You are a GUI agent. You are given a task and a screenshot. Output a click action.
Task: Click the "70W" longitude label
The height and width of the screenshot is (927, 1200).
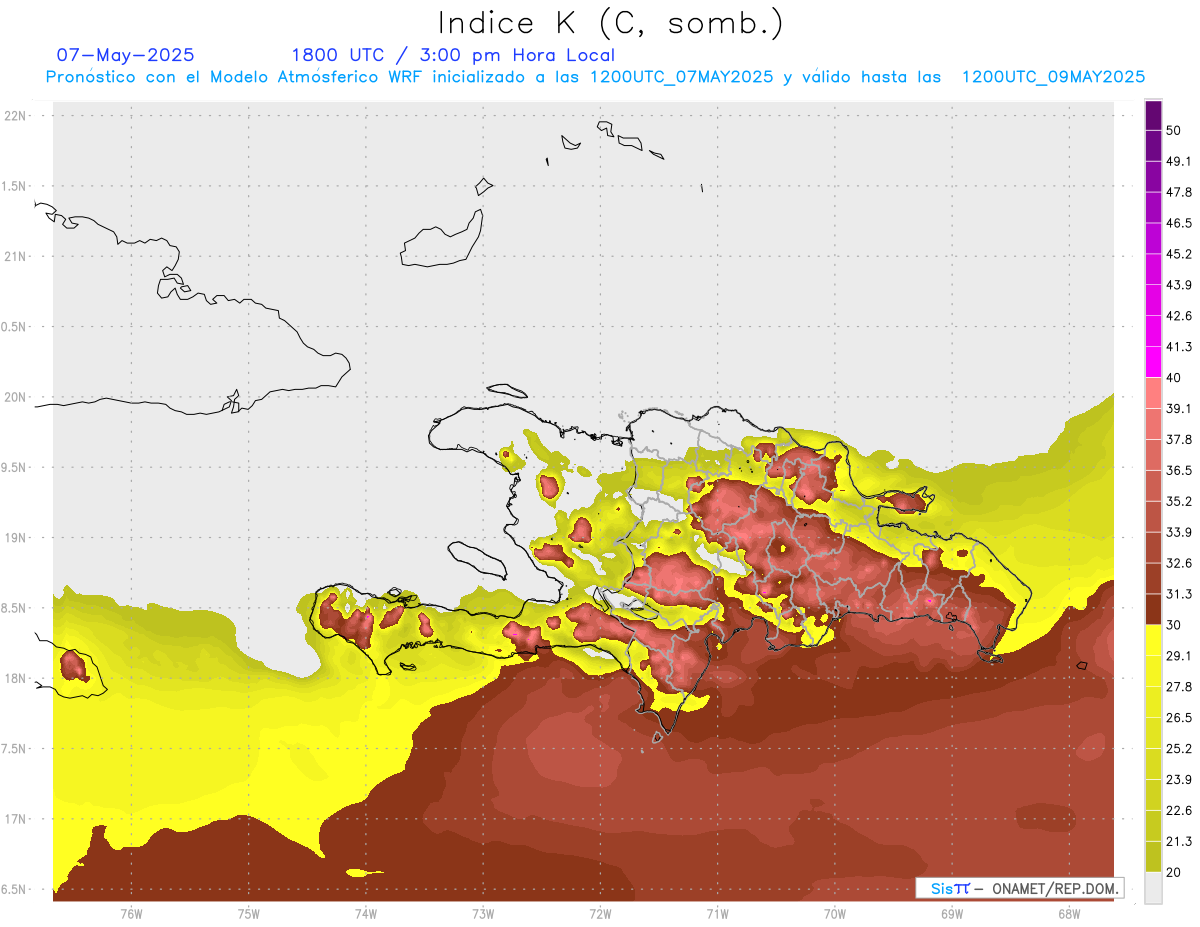point(835,914)
